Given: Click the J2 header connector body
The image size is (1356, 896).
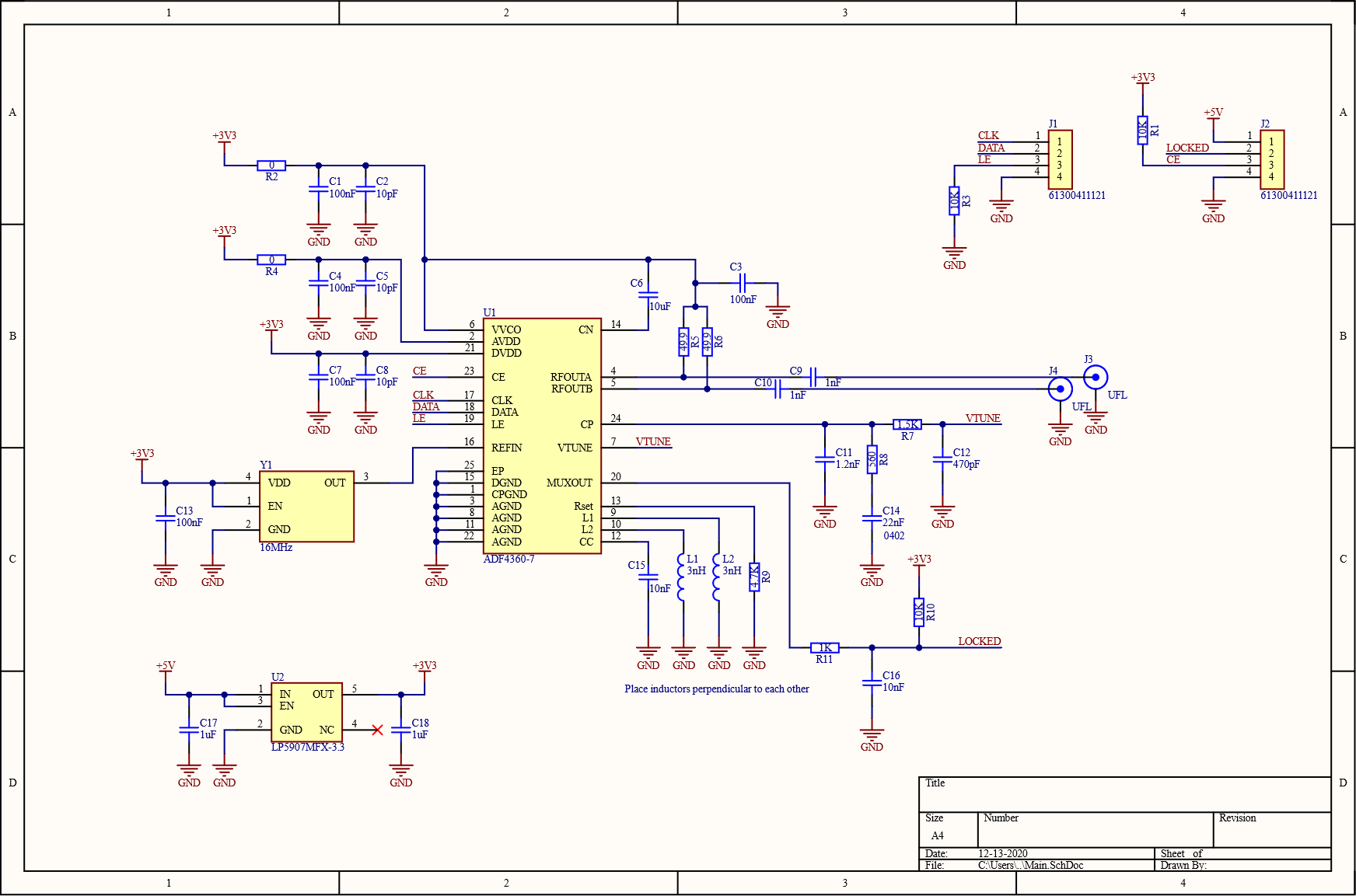Looking at the screenshot, I should (1272, 159).
